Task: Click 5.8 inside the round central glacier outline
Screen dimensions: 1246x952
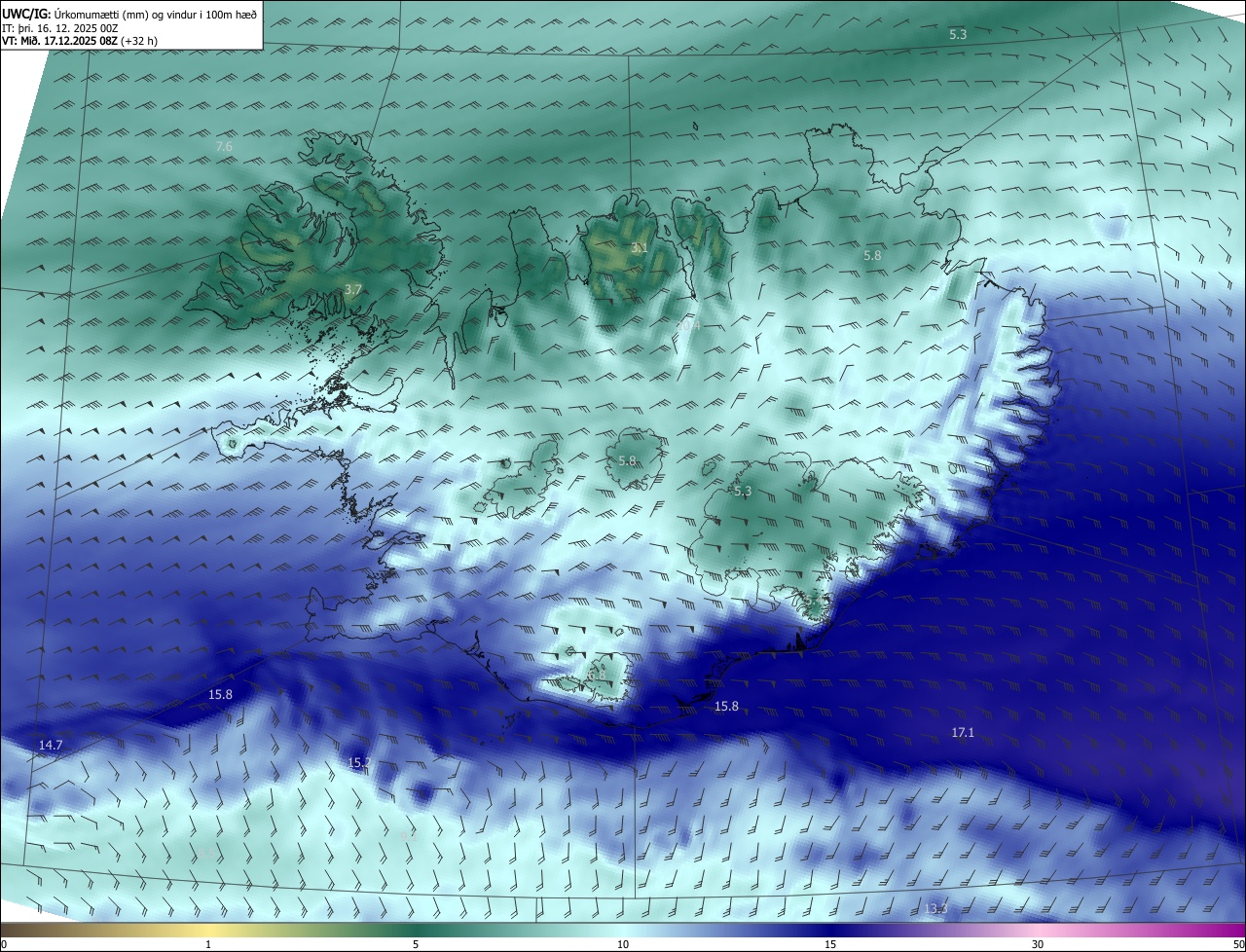Action: point(627,460)
